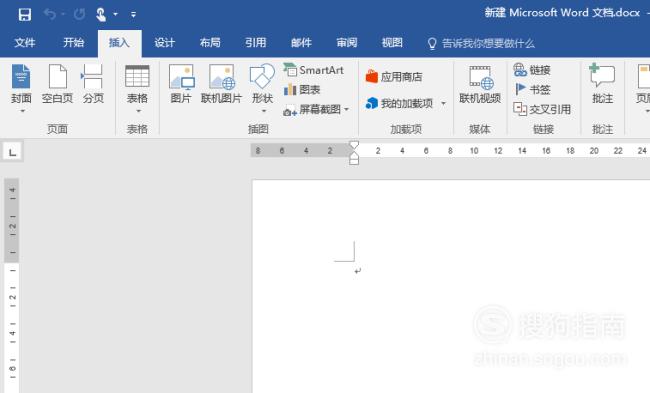The width and height of the screenshot is (650, 393).
Task: Click the tab selector at the ruler corner
Action: coord(12,152)
